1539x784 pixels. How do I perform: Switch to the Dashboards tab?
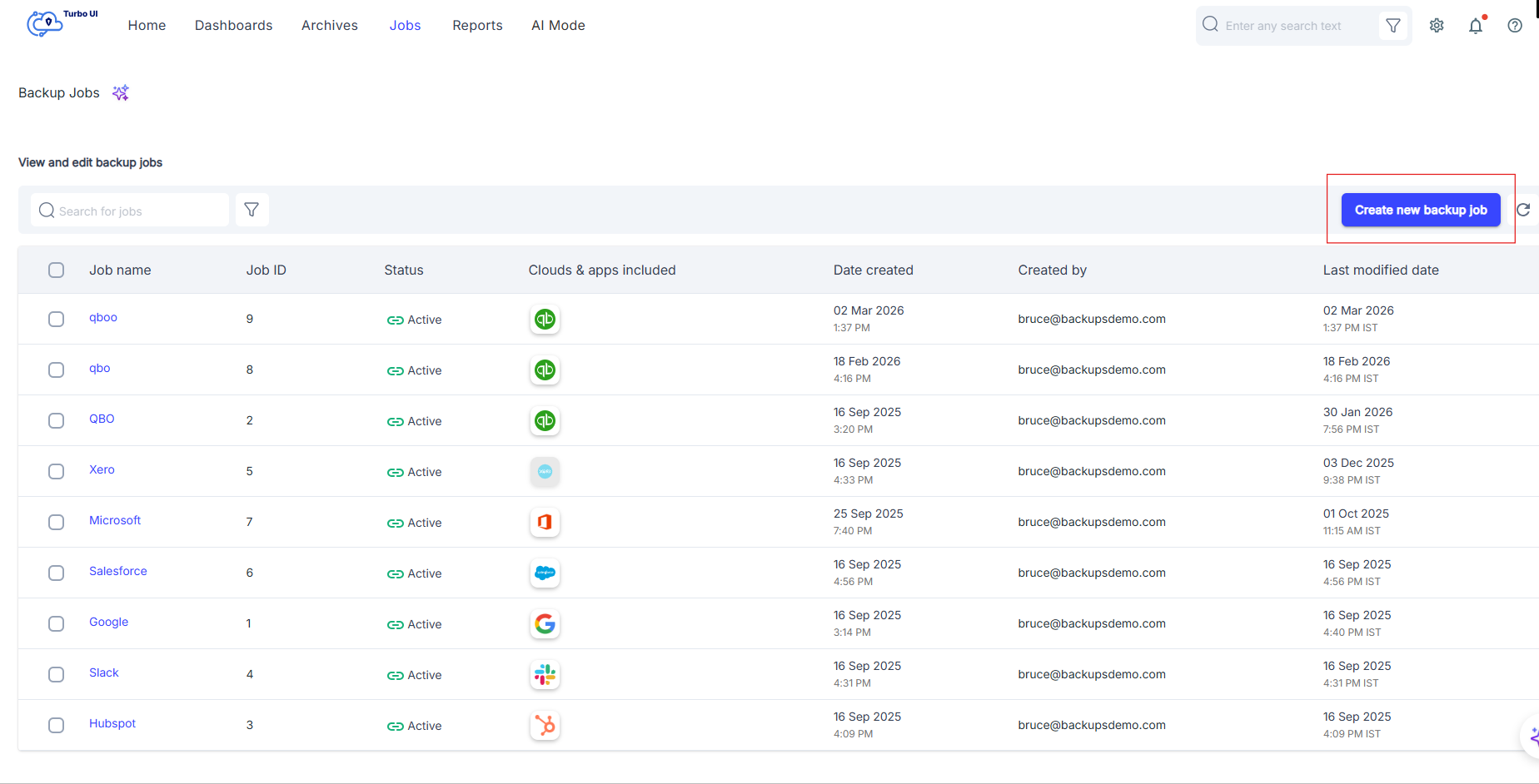click(234, 26)
